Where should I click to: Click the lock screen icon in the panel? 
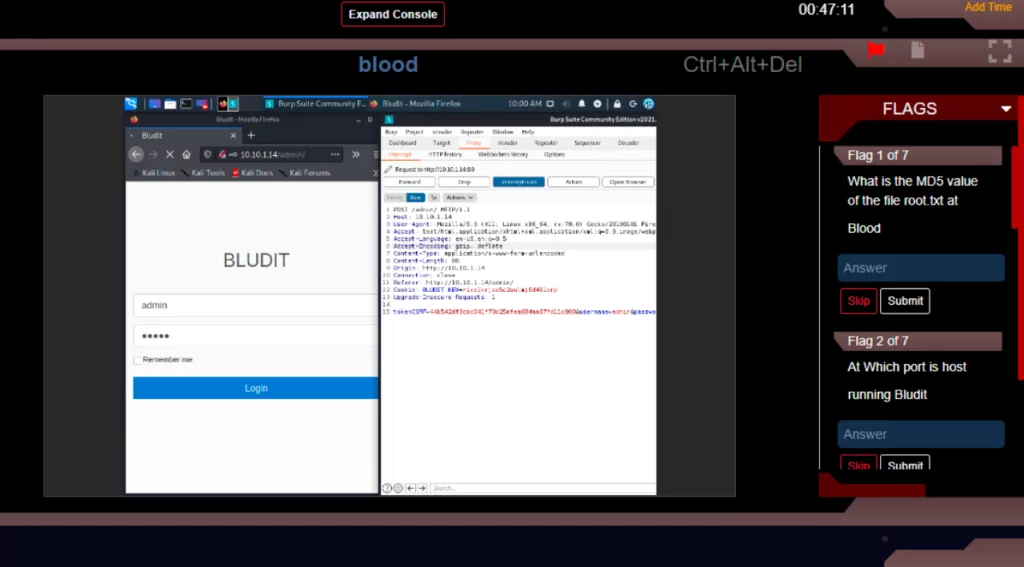[616, 104]
